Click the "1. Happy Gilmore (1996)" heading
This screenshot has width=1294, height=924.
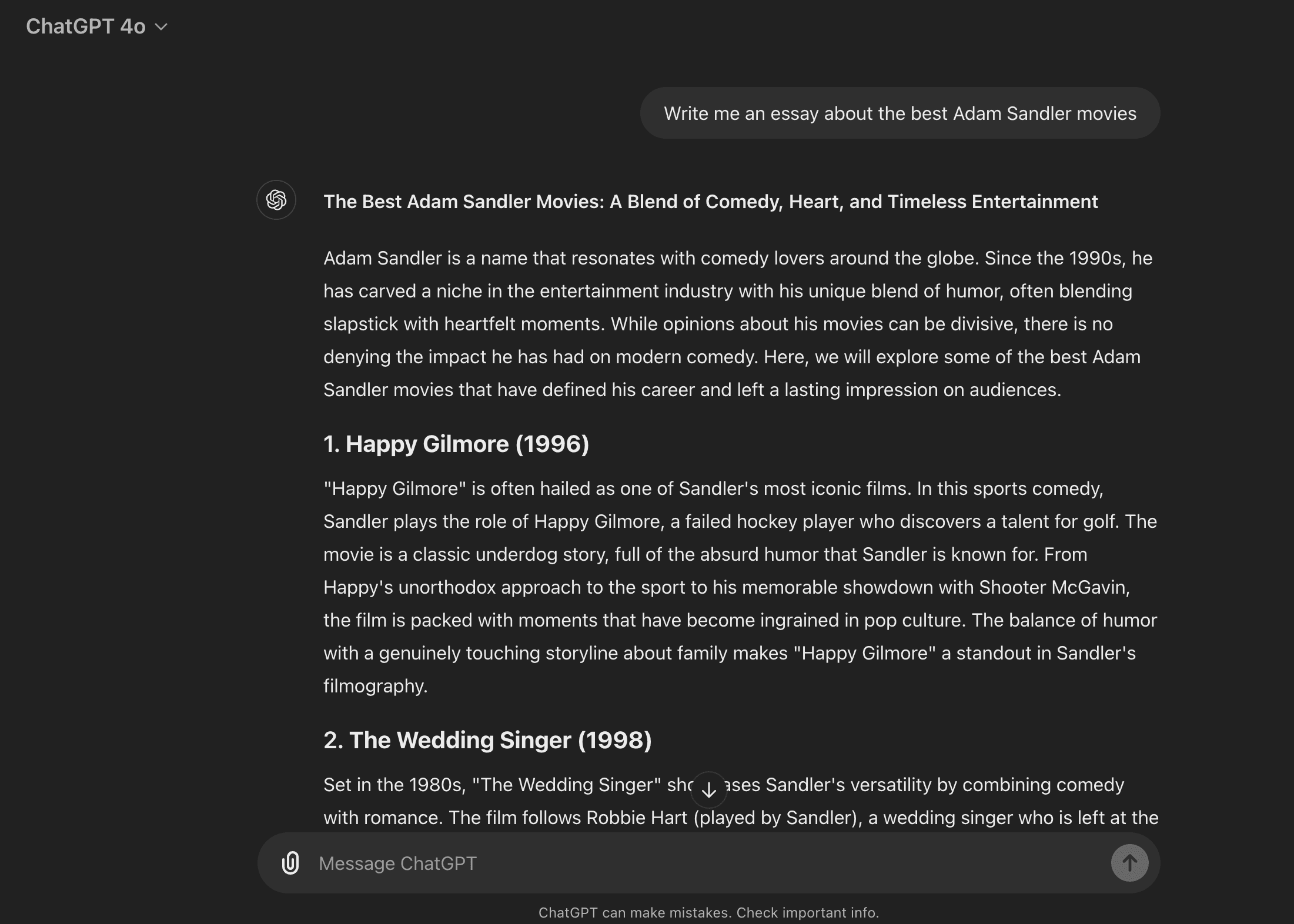456,444
